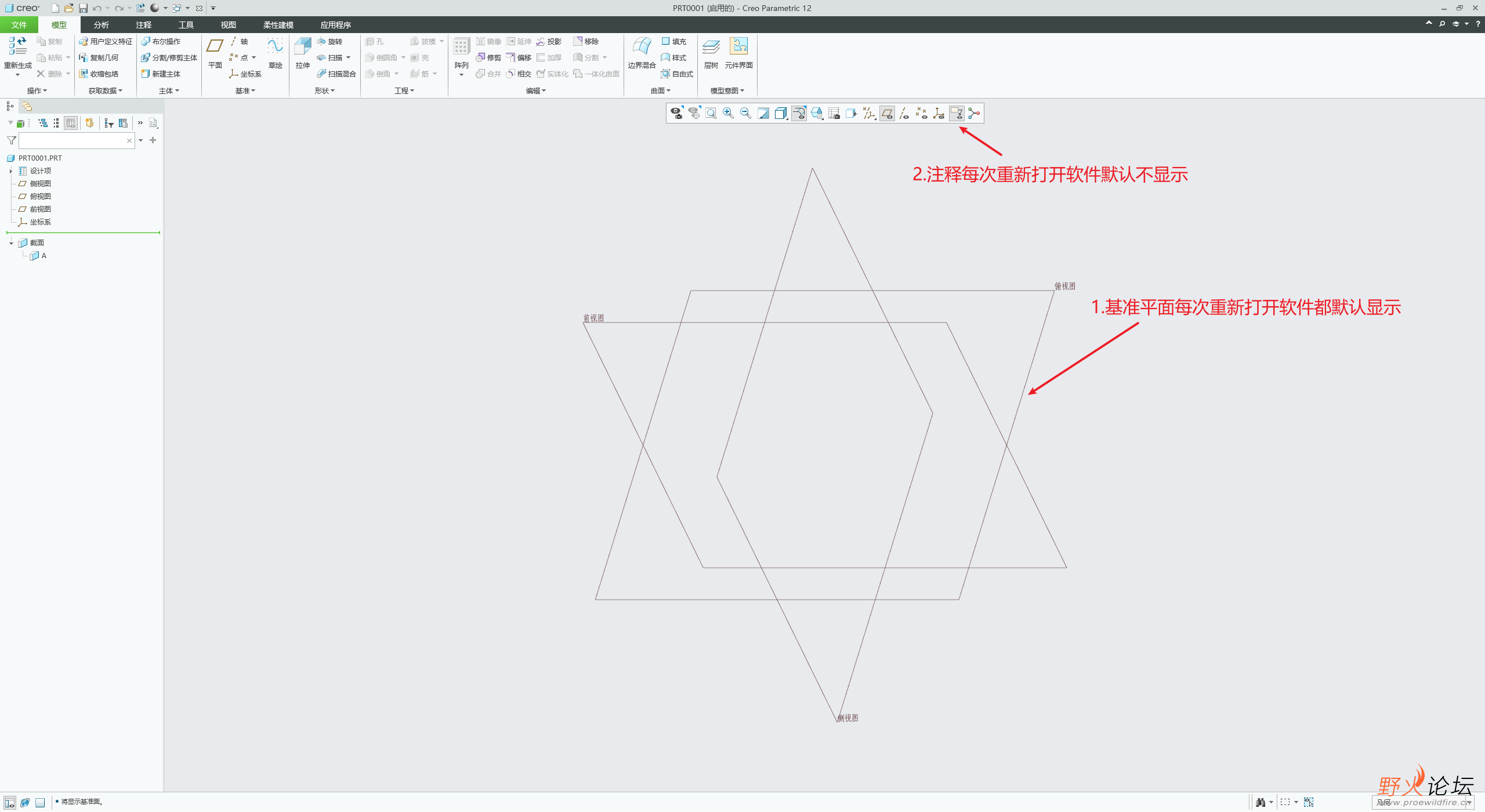This screenshot has width=1485, height=812.
Task: Select section A in model tree
Action: click(38, 256)
